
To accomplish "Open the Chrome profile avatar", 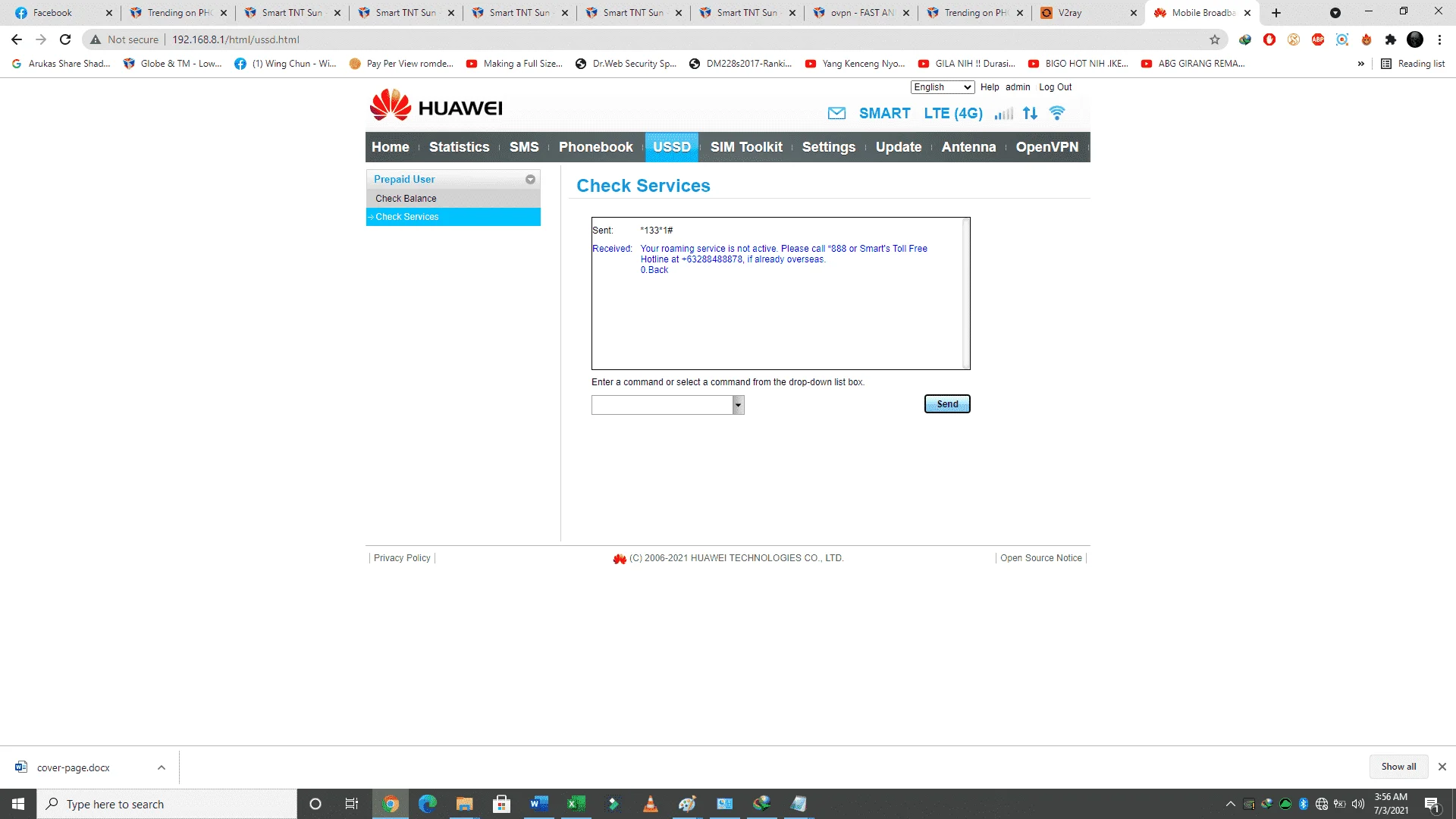I will click(x=1415, y=39).
